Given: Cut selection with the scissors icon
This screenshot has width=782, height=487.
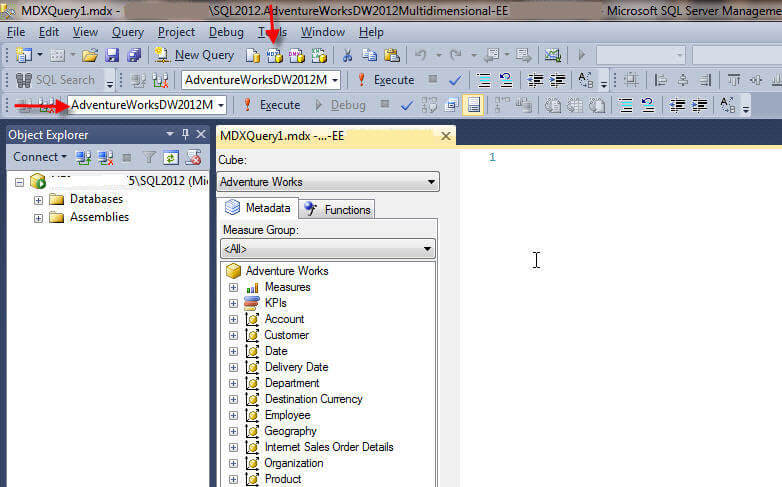Looking at the screenshot, I should (347, 55).
